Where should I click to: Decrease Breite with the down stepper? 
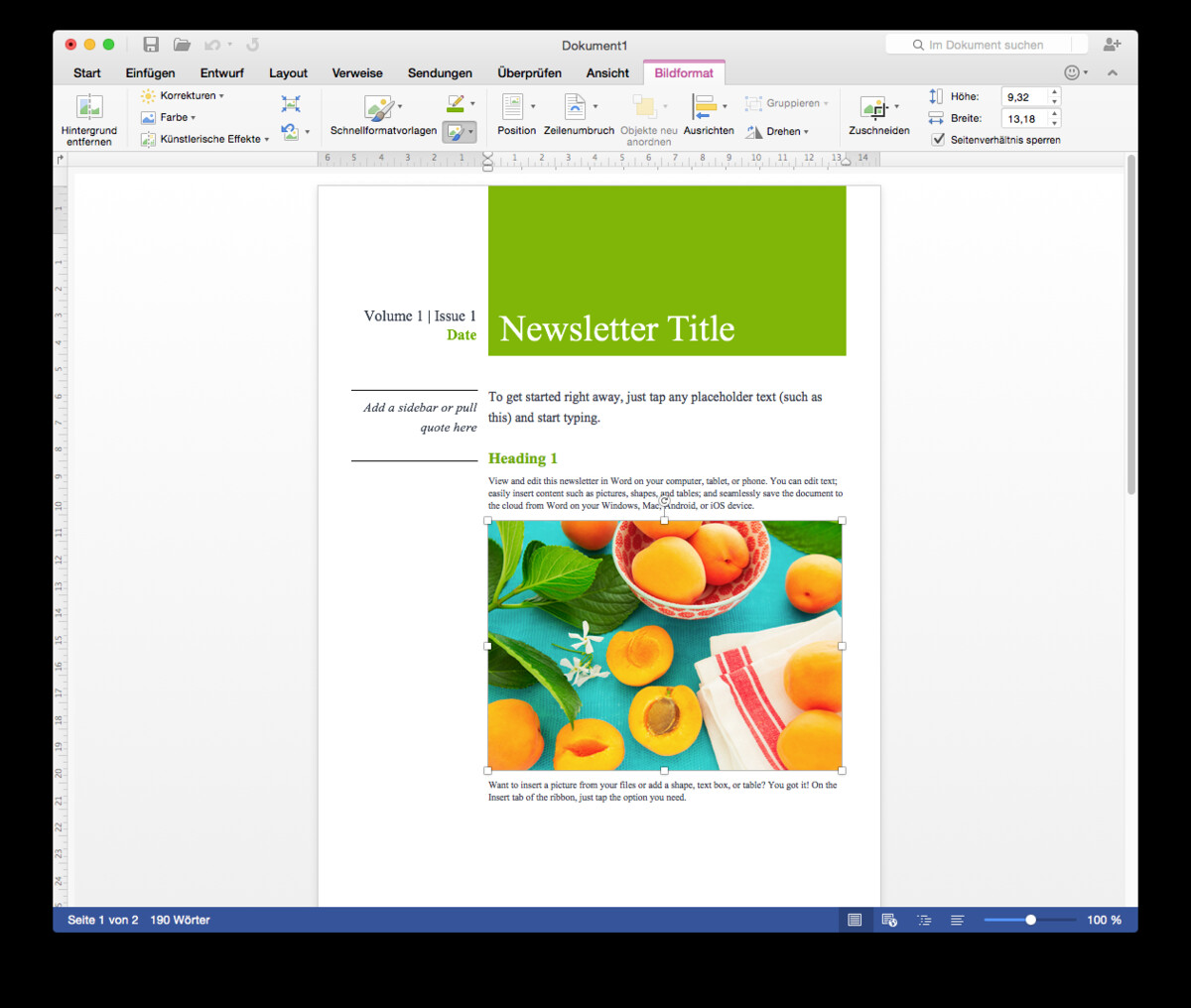tap(1054, 124)
